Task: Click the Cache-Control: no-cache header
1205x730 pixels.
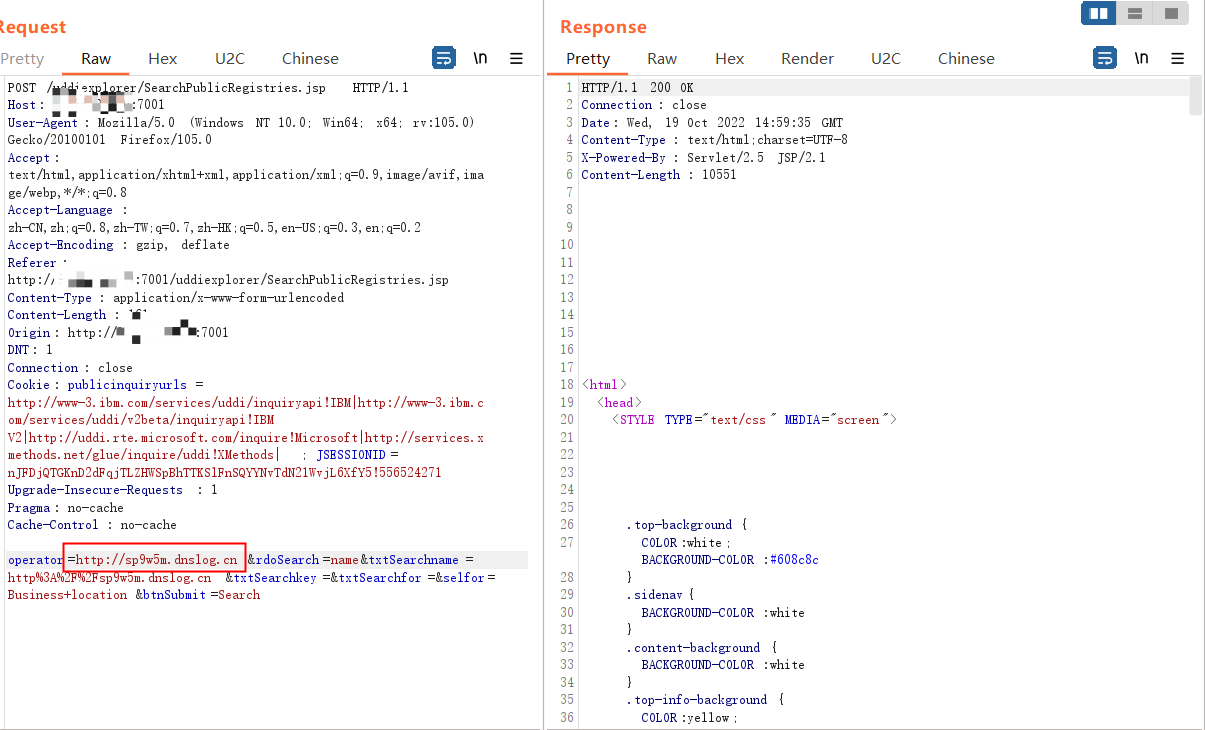Action: coord(92,525)
